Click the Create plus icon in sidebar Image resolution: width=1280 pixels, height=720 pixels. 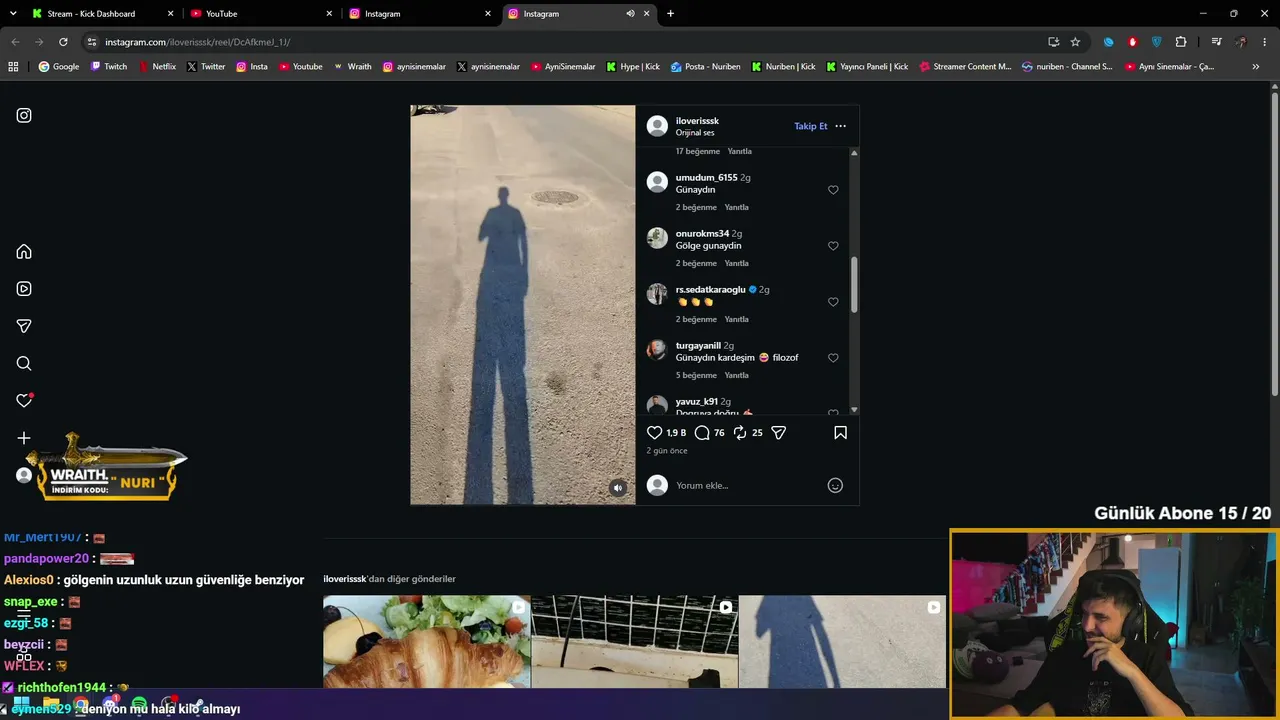point(24,438)
